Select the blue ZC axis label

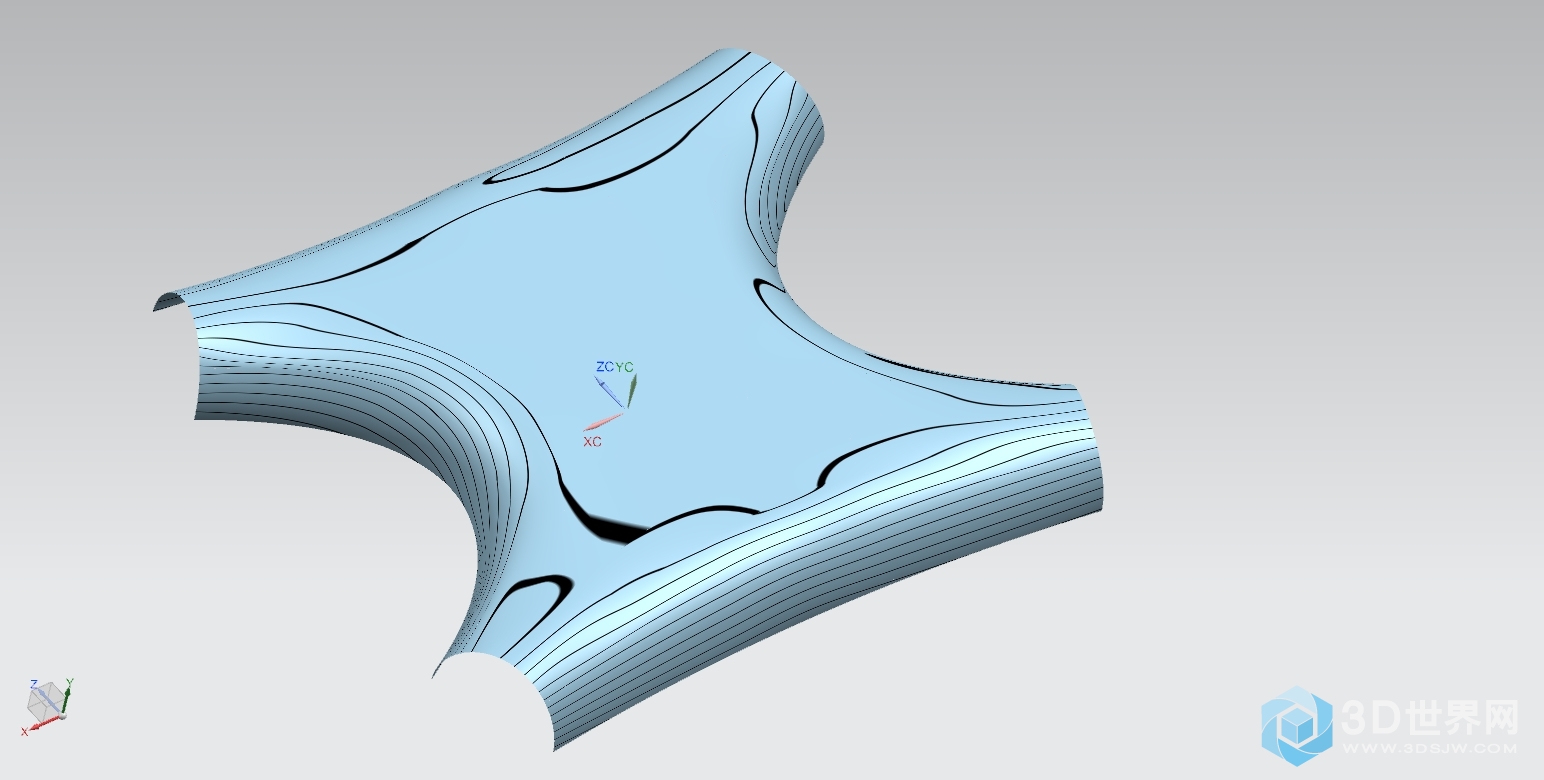click(x=605, y=367)
